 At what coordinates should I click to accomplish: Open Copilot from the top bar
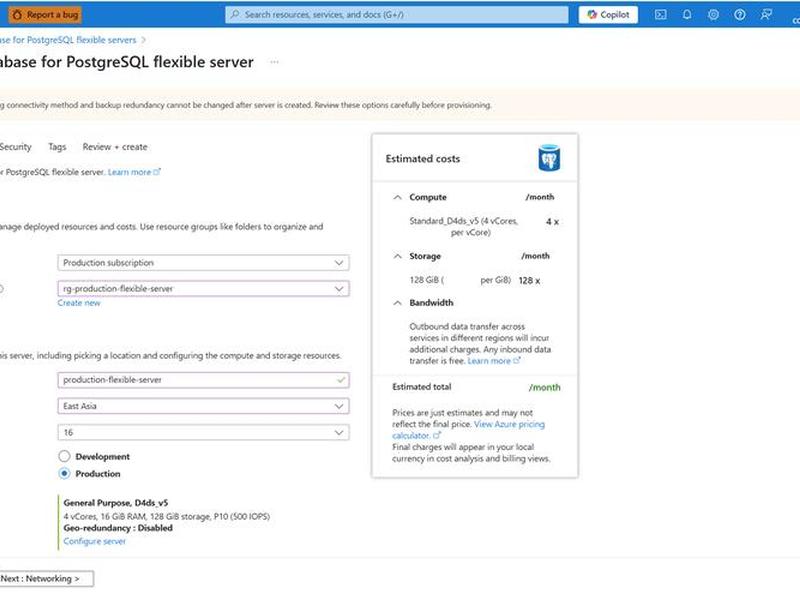point(608,15)
